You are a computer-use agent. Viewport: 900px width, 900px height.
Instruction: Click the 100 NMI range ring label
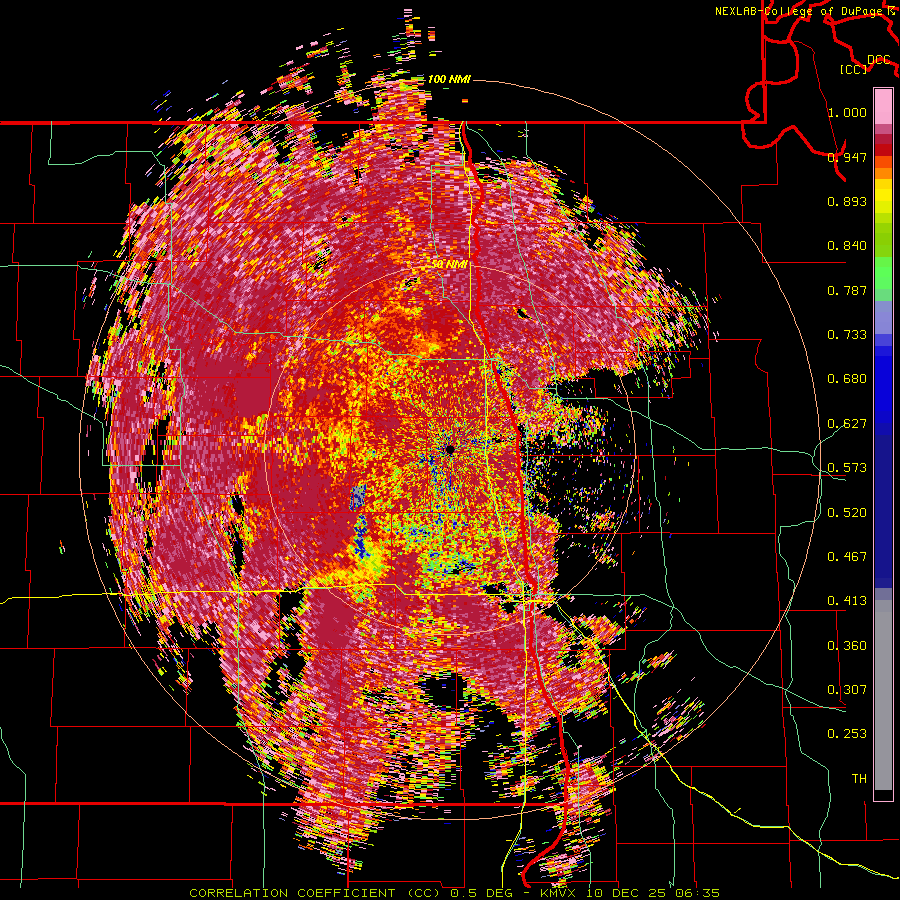pyautogui.click(x=449, y=79)
